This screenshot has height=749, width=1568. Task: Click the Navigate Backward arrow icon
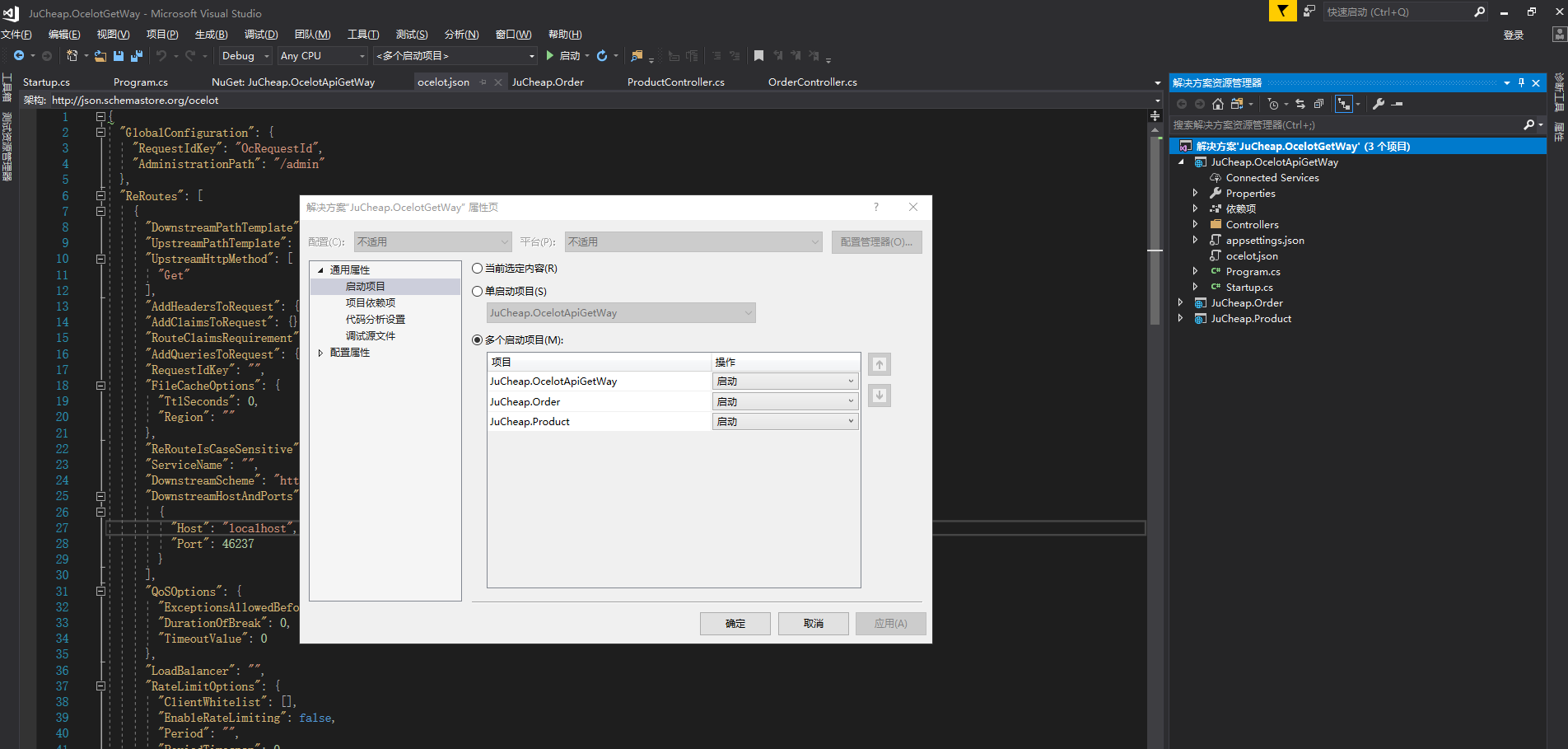click(x=18, y=56)
